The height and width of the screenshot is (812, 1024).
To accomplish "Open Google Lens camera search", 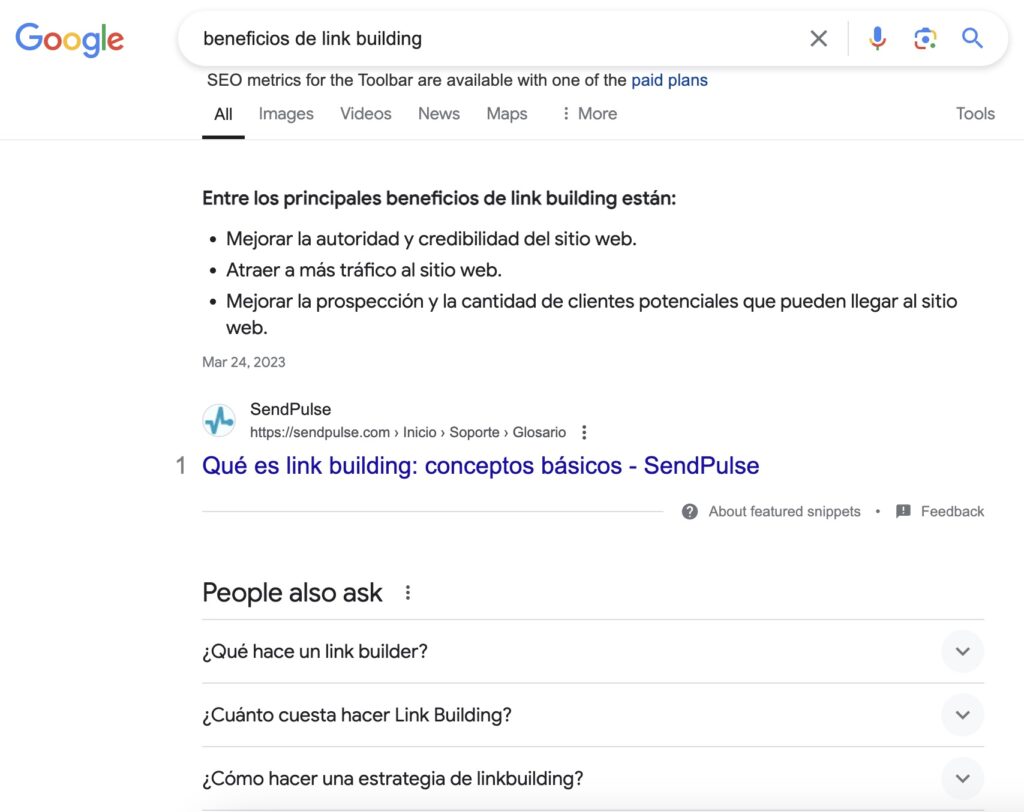I will (x=925, y=38).
